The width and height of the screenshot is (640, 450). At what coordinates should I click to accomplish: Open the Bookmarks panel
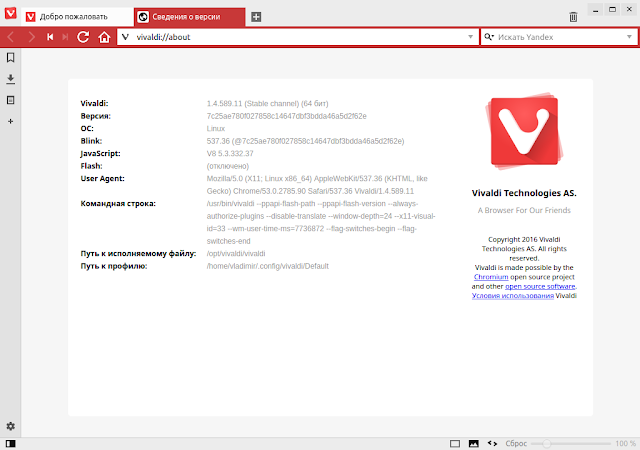tap(11, 58)
